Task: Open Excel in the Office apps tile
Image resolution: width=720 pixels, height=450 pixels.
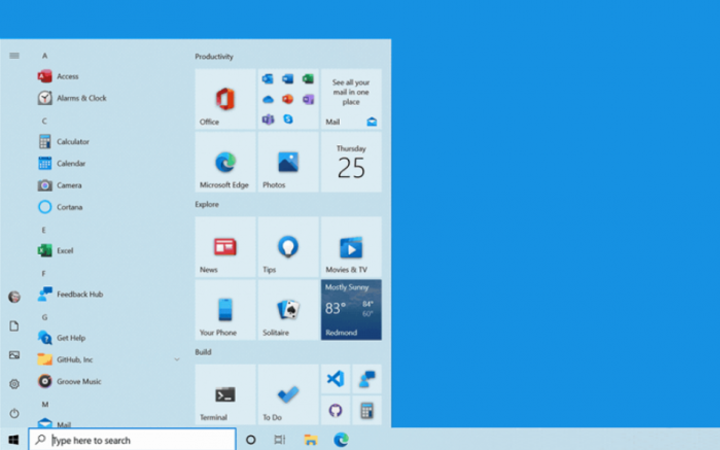Action: 308,79
